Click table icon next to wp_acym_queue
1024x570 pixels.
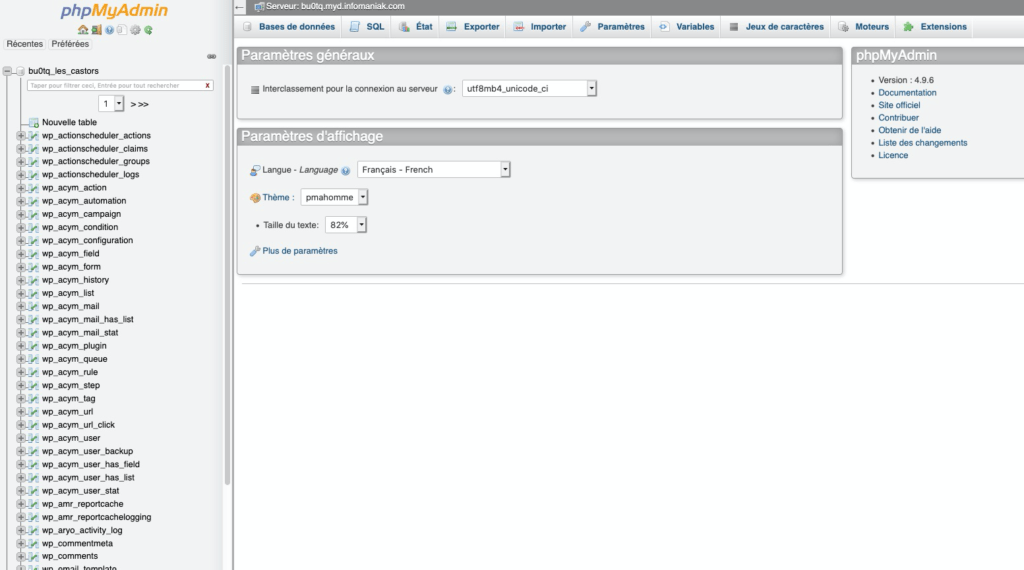tap(34, 359)
